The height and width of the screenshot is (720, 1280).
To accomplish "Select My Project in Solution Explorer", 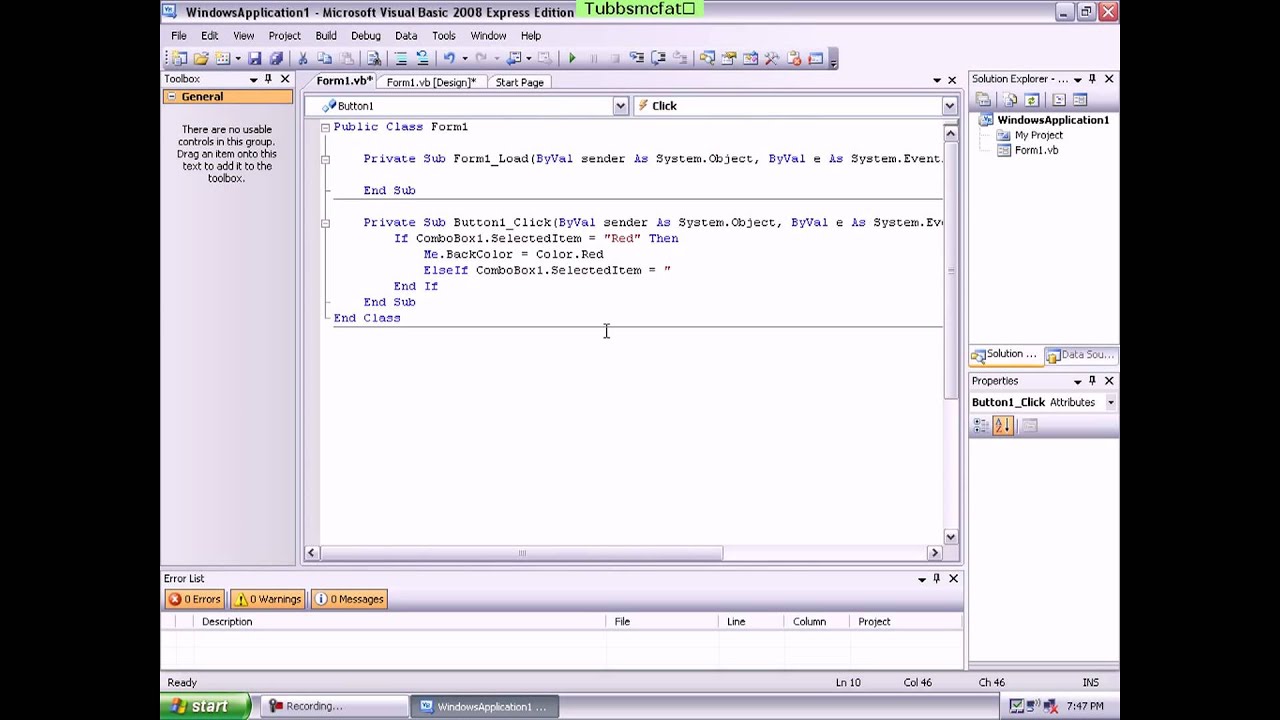I will click(x=1038, y=135).
